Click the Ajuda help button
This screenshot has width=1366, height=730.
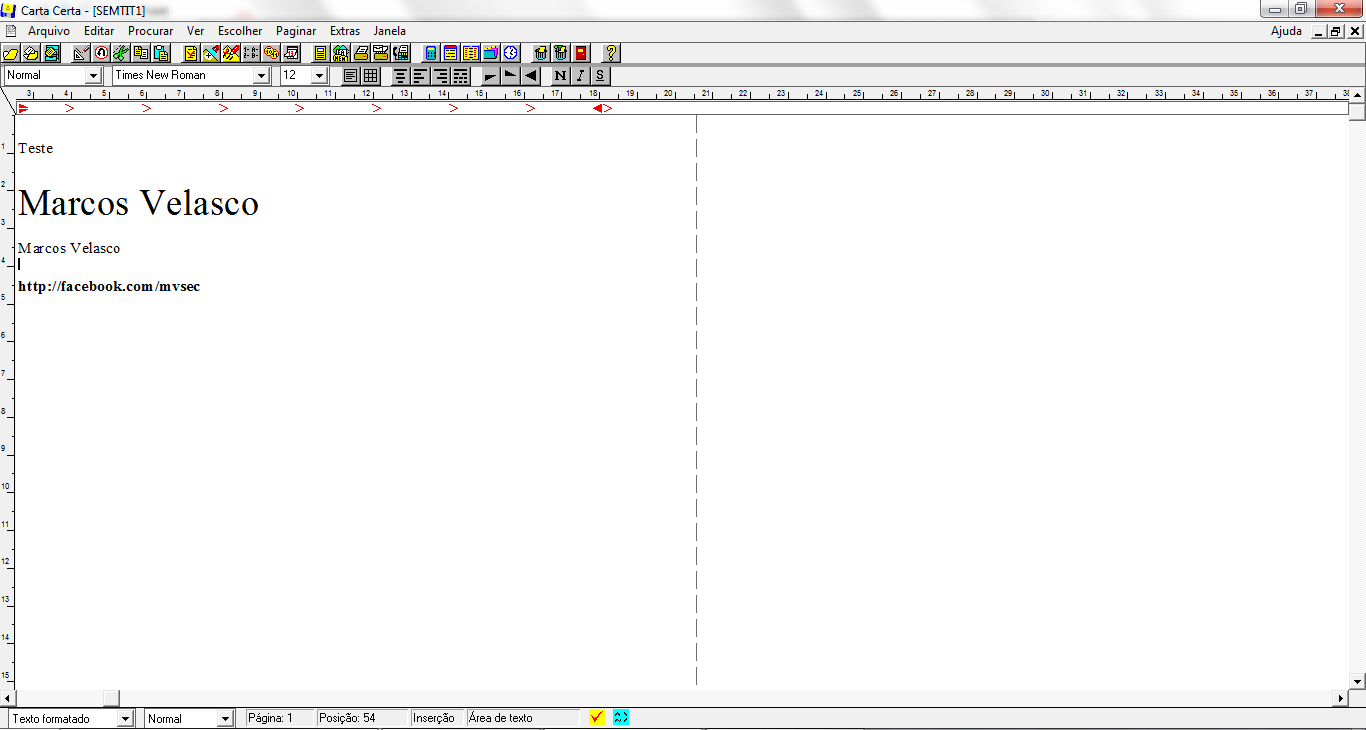click(x=1286, y=31)
